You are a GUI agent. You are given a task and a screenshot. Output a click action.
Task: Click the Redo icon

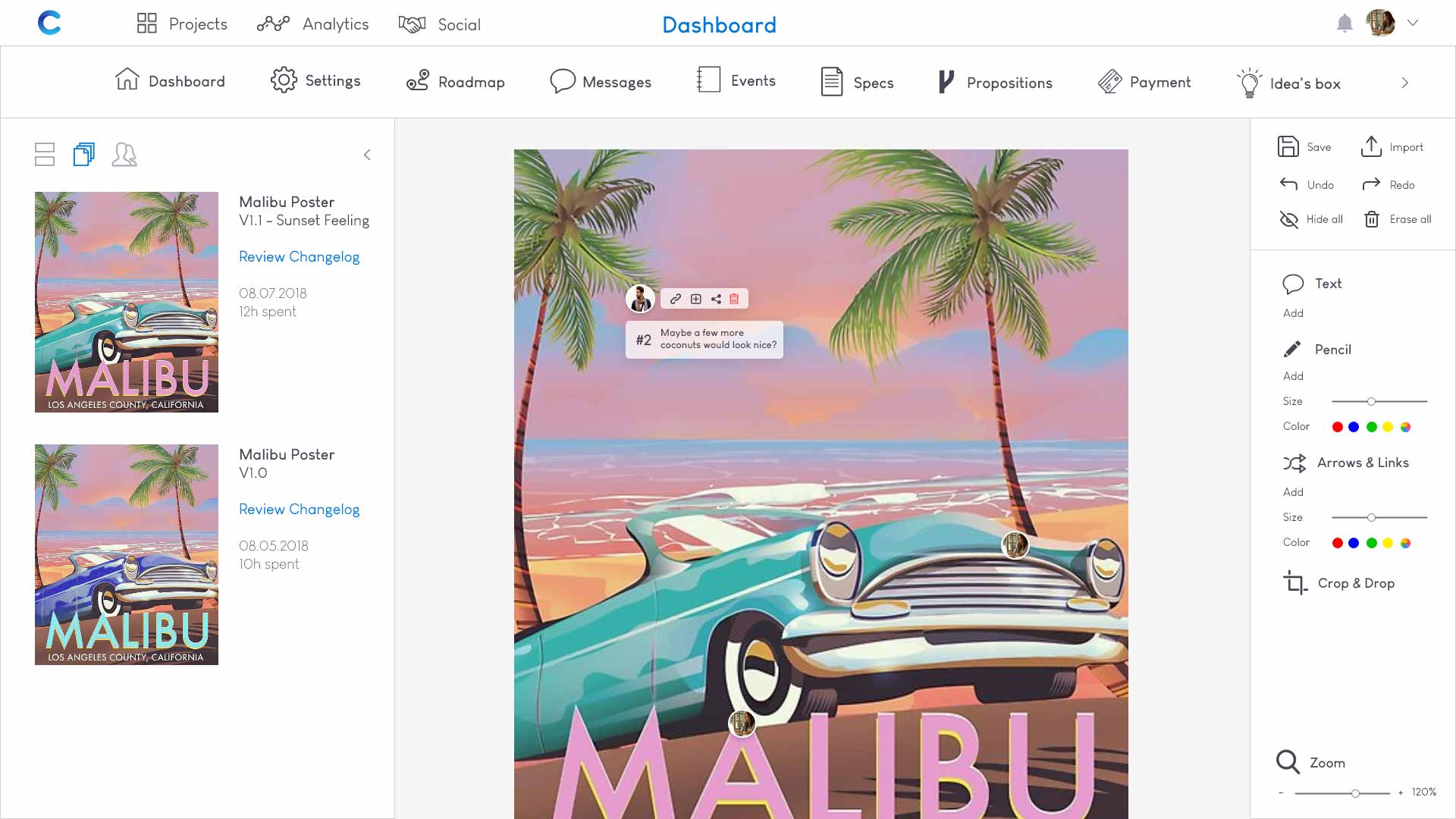1371,184
